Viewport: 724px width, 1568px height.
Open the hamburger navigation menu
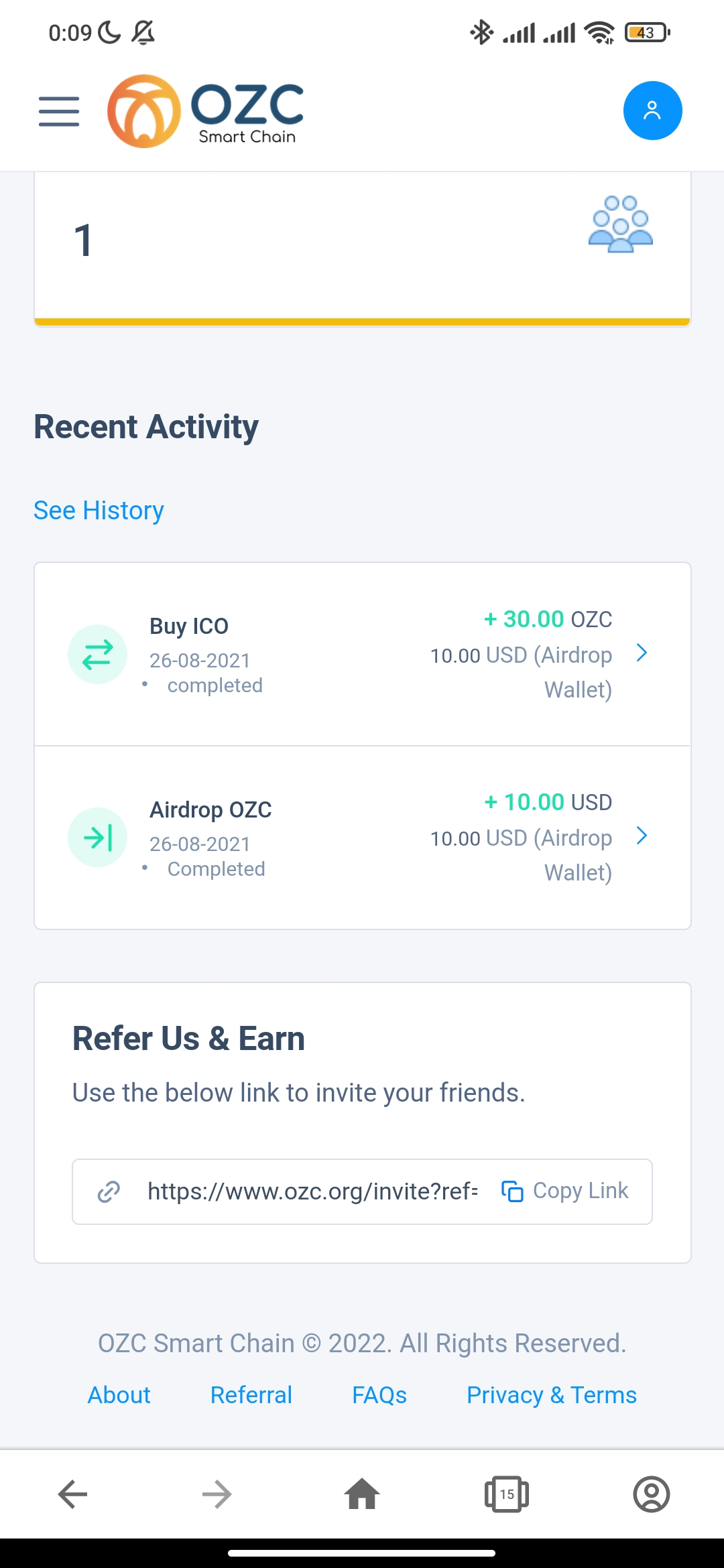(59, 111)
